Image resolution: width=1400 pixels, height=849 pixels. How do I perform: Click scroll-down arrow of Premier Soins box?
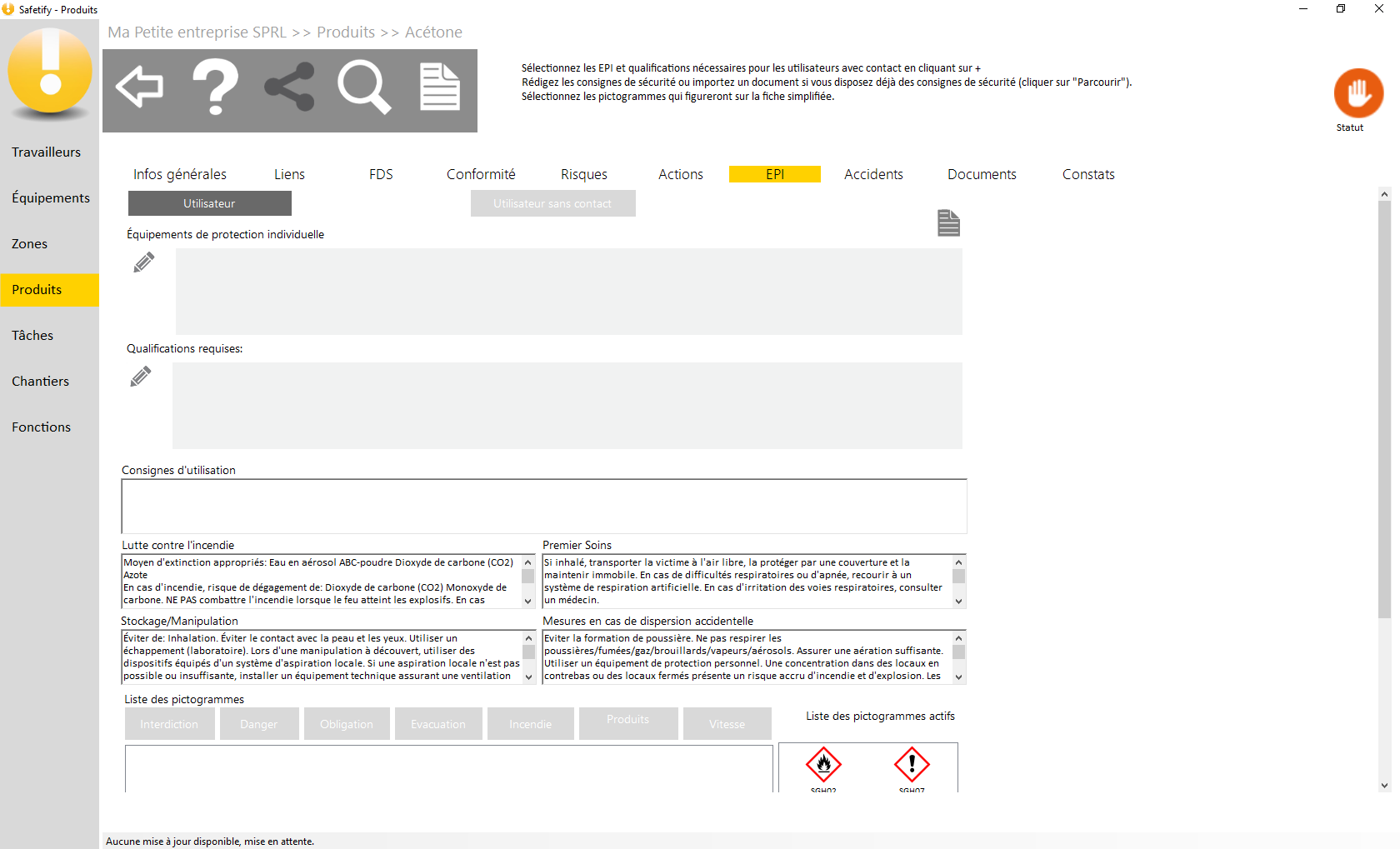959,602
